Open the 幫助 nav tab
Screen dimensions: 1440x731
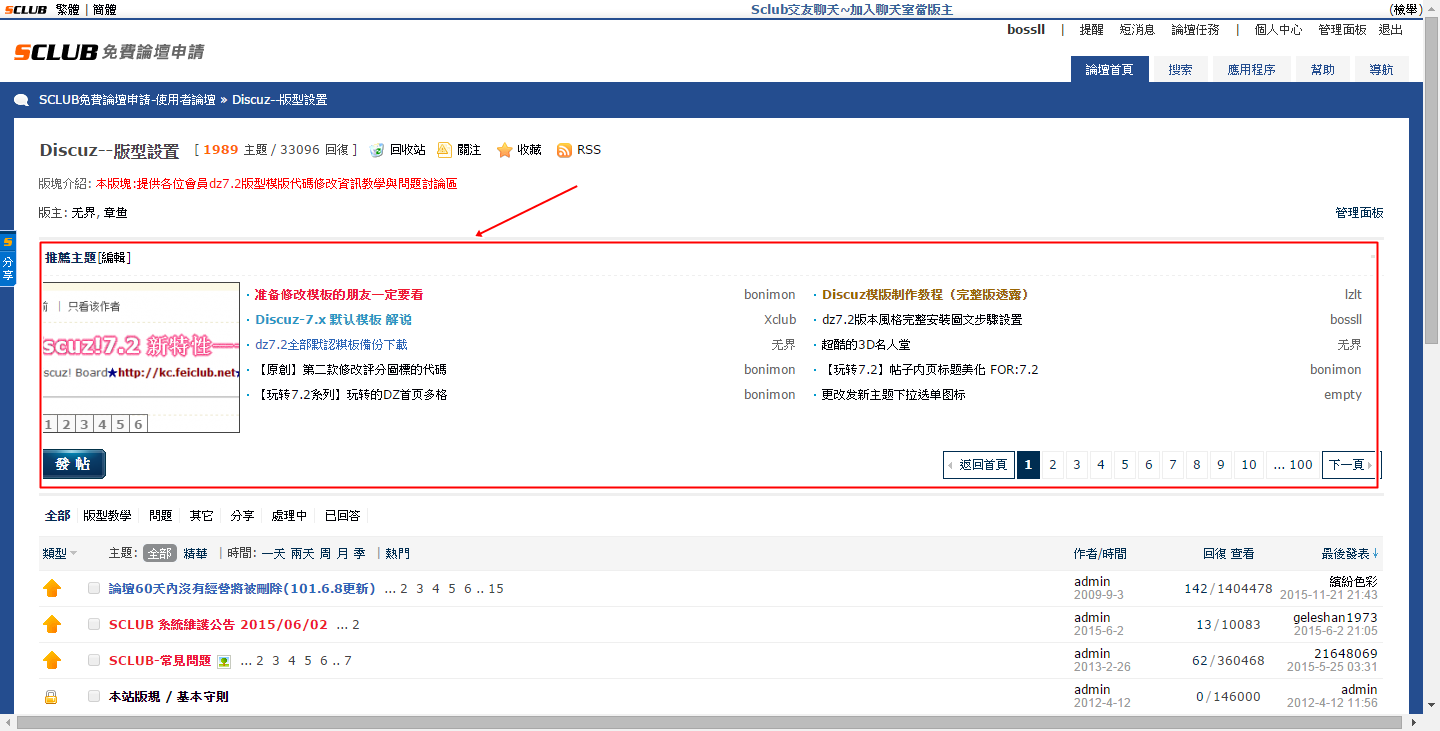point(1322,69)
